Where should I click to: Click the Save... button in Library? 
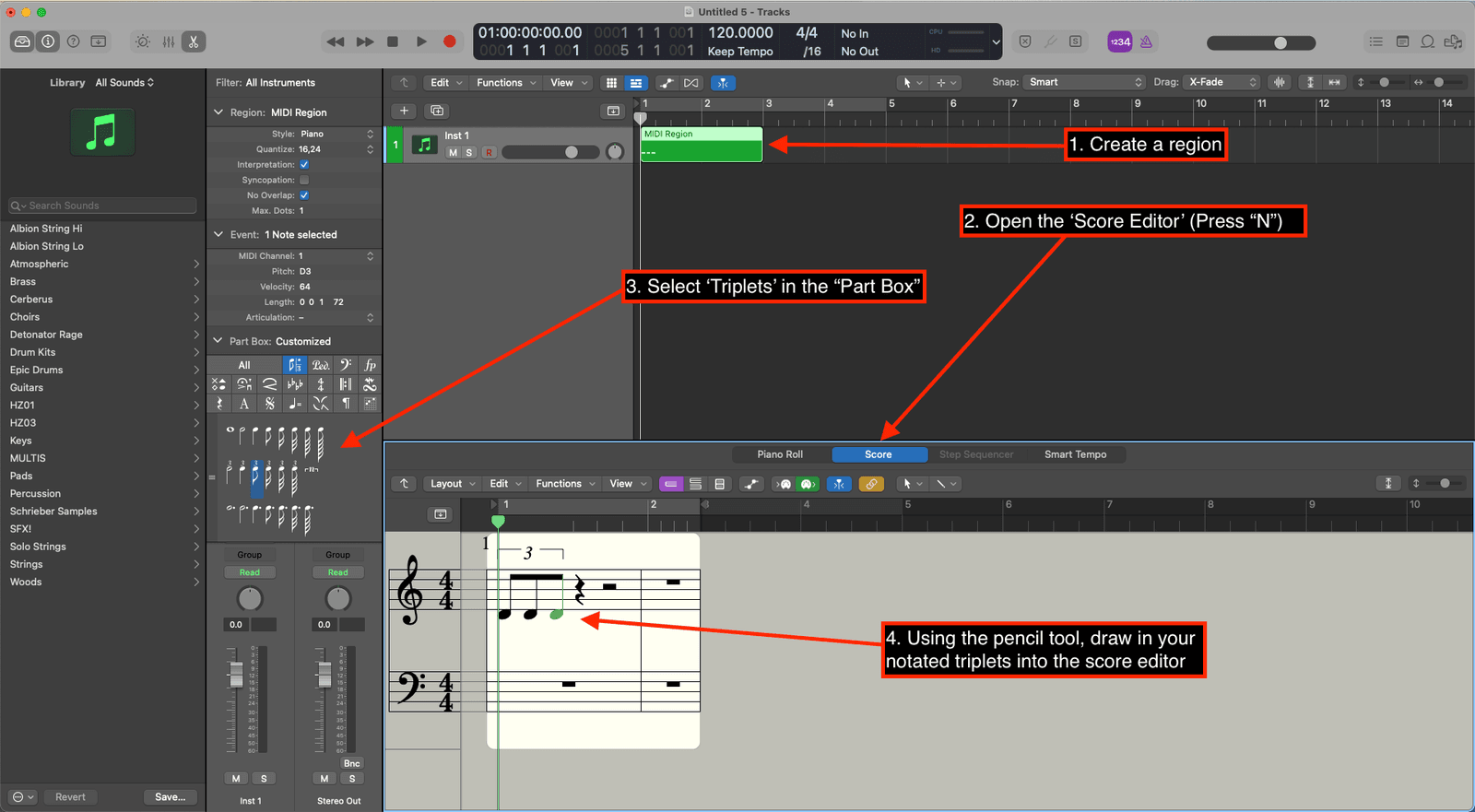[x=170, y=797]
